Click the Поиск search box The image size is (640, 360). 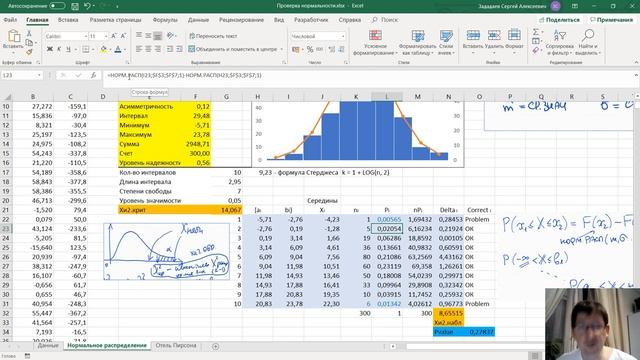tap(385, 20)
